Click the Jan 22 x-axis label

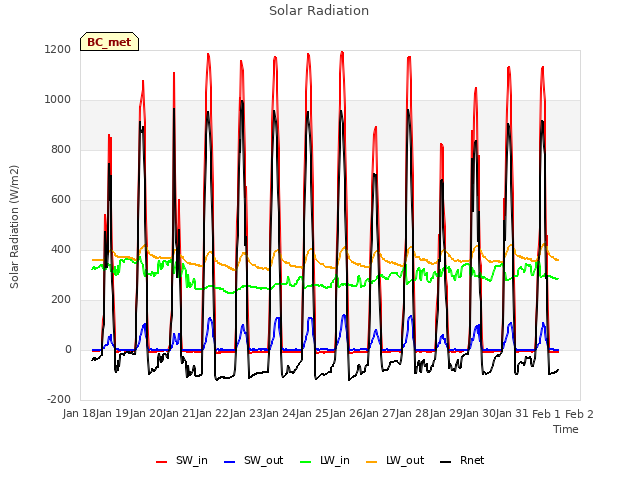[x=212, y=413]
